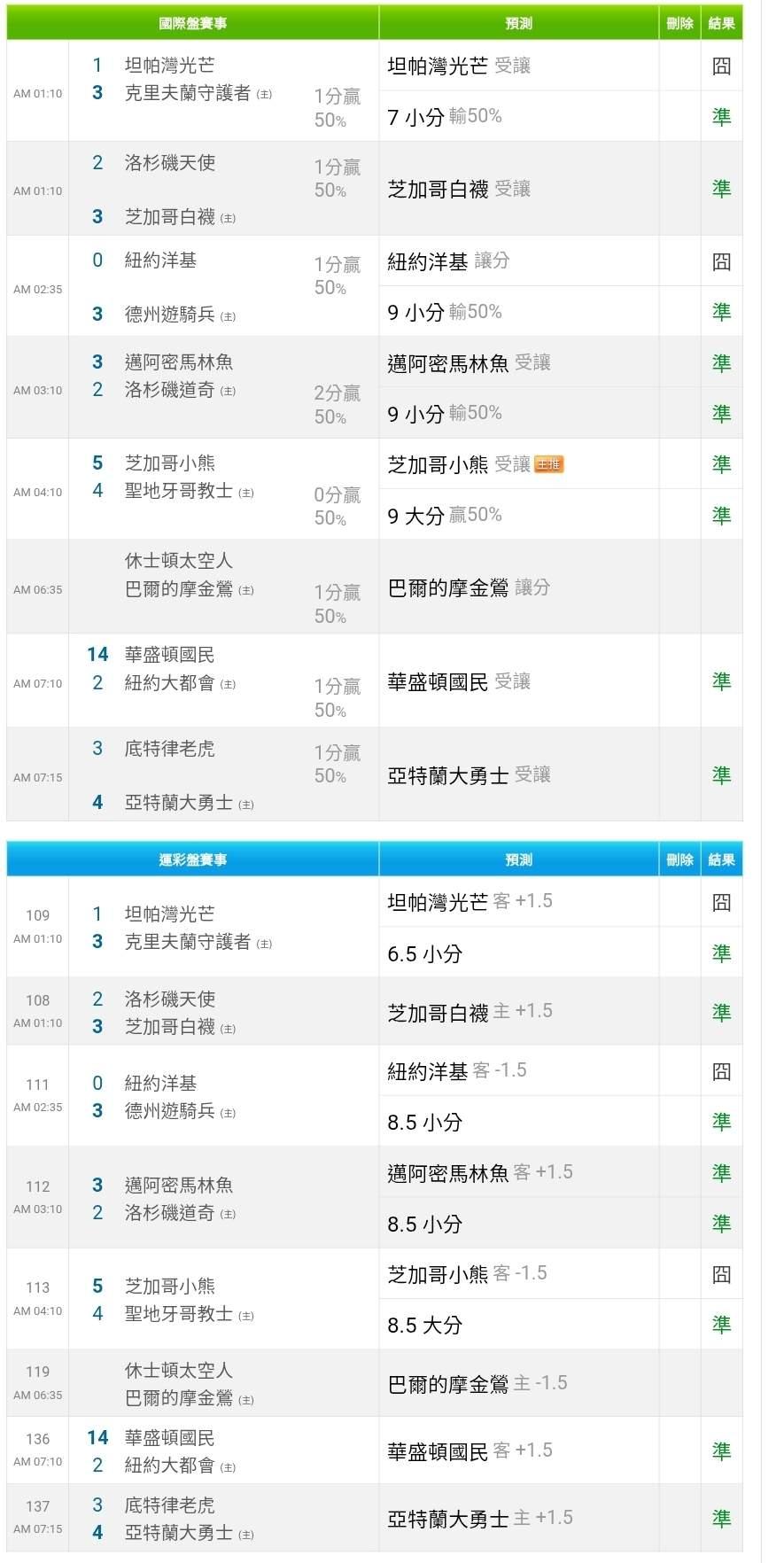Click 準 result for 華盛頓國民 受讓 prediction
The image size is (784, 1563).
[721, 681]
